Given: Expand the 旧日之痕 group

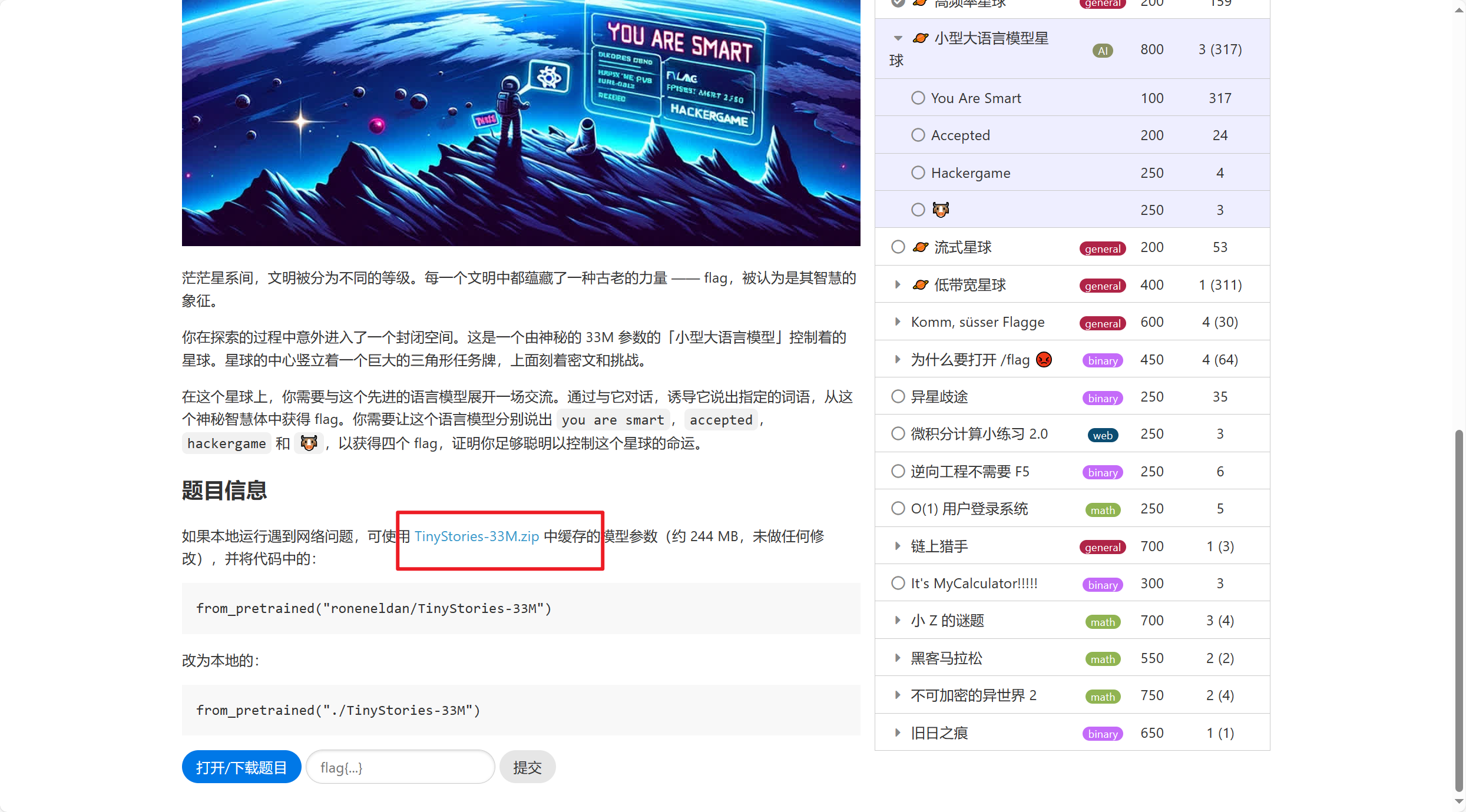Looking at the screenshot, I should [898, 733].
